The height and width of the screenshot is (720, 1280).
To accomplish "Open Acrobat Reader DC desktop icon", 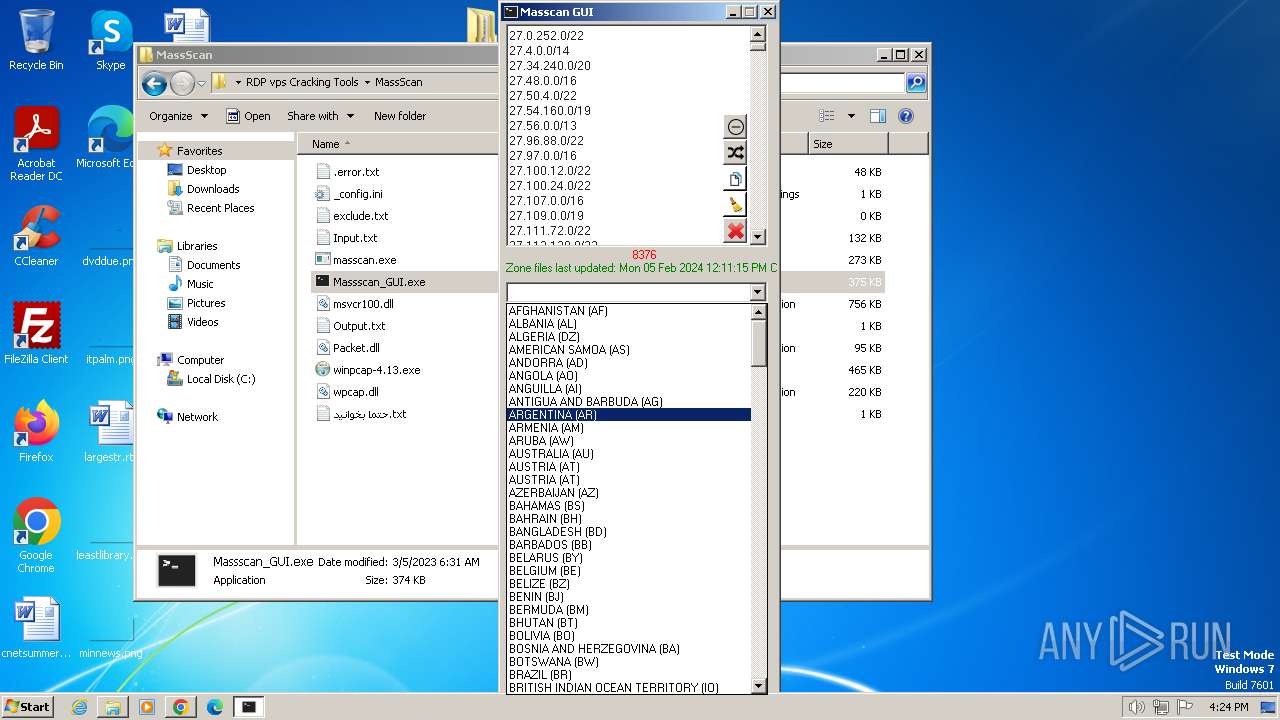I will 36,145.
